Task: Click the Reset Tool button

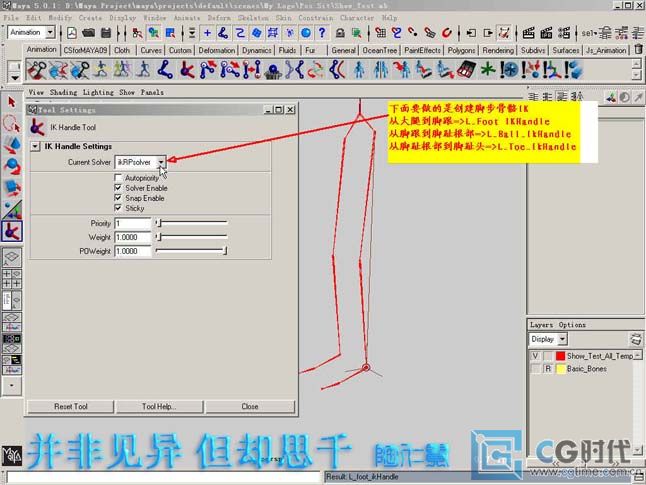Action: [x=70, y=406]
